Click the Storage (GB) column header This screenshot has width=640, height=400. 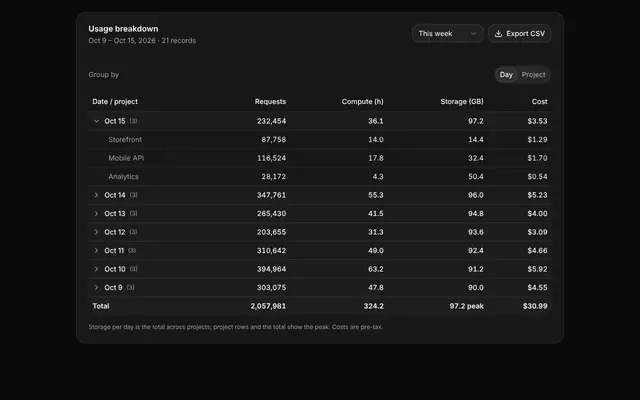click(x=462, y=102)
